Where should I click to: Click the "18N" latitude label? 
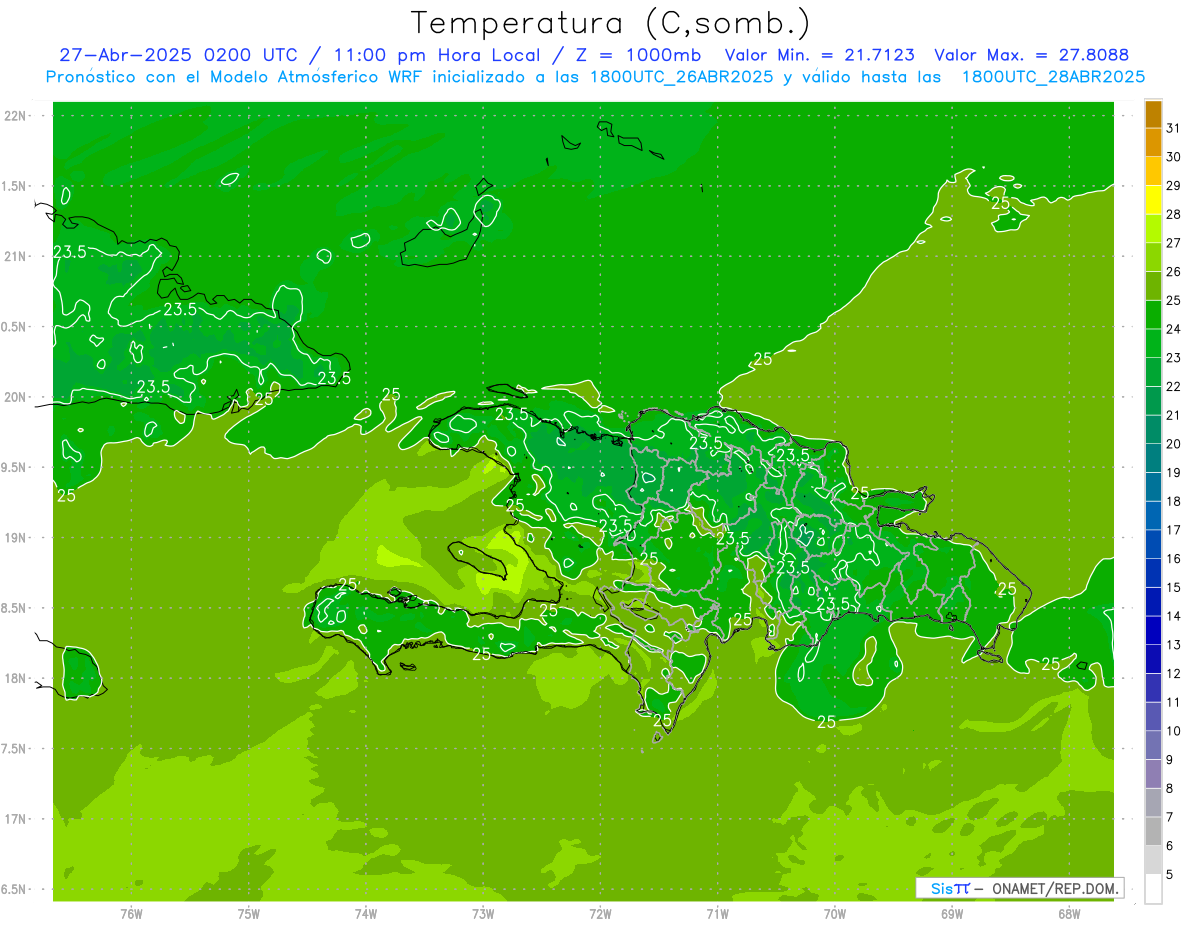pyautogui.click(x=16, y=678)
